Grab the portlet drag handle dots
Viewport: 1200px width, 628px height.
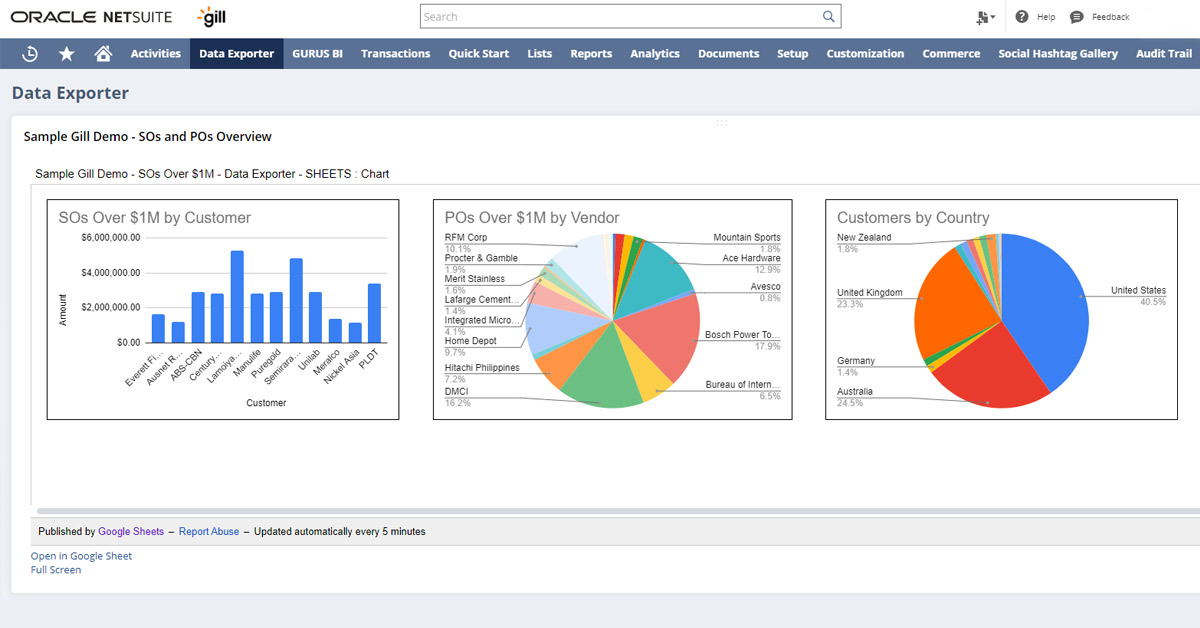pos(721,123)
